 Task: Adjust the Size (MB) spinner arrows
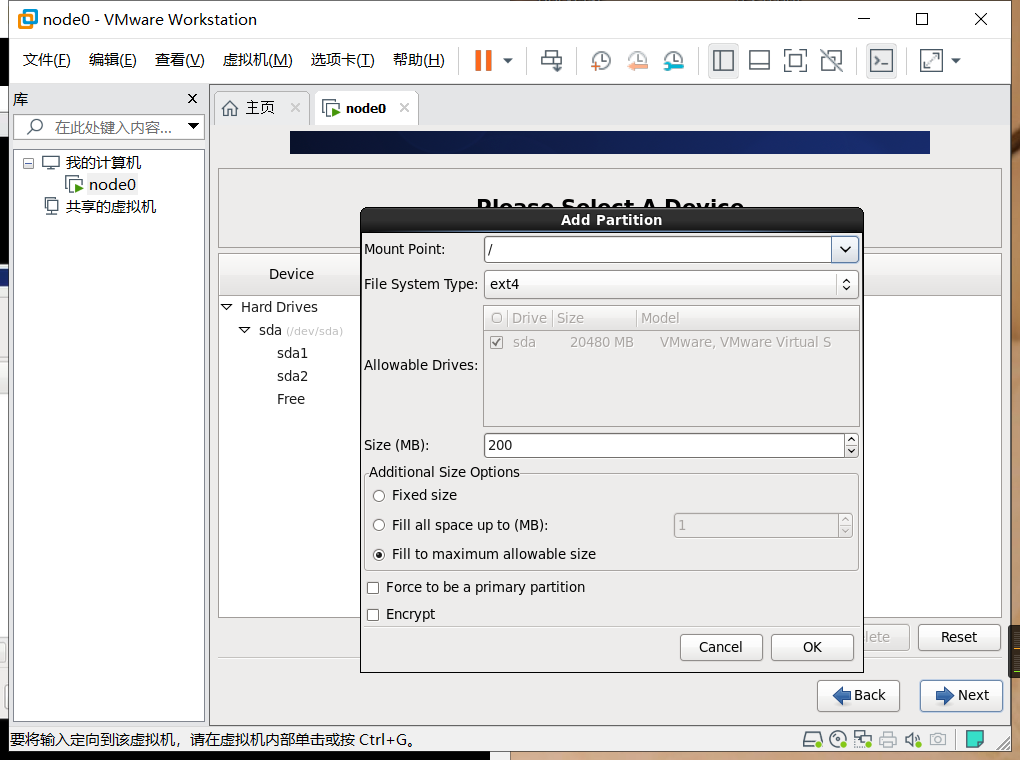pos(852,445)
